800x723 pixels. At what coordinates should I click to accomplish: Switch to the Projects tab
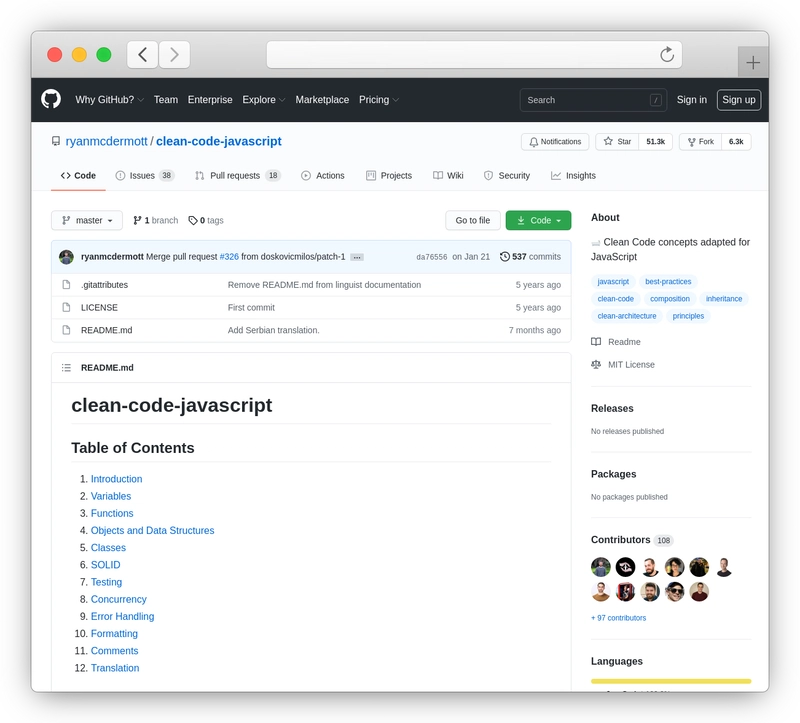click(x=389, y=176)
